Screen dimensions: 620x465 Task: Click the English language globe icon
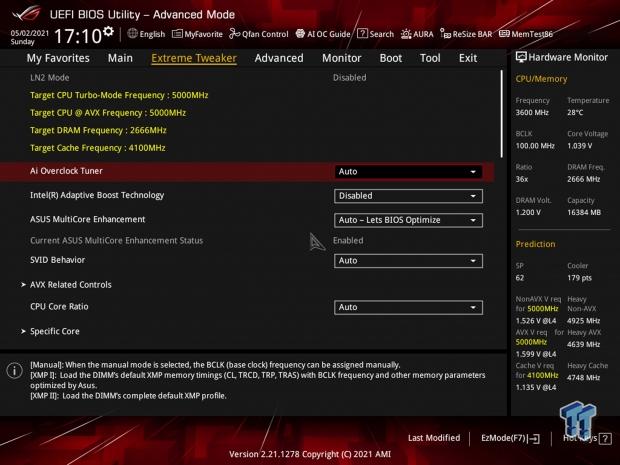click(132, 34)
